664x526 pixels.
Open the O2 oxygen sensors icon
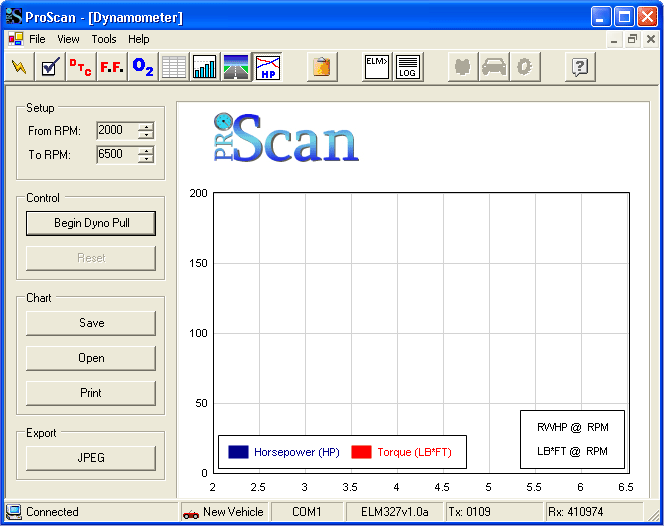(143, 67)
